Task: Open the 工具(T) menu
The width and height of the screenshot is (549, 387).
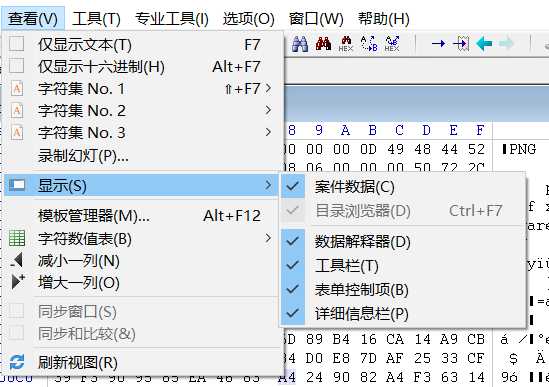Action: pos(96,18)
